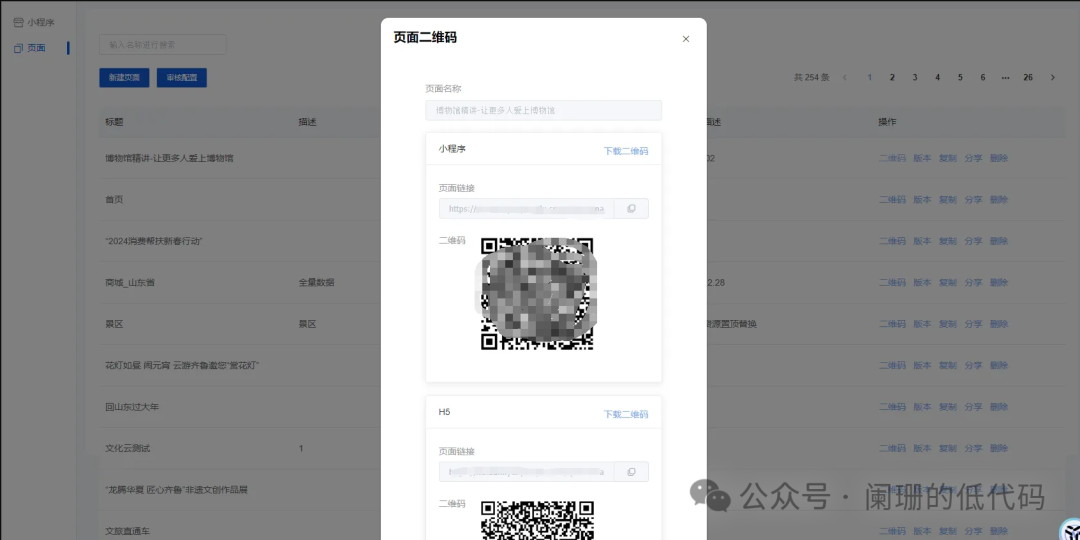
Task: Open 二维码 for 花灯如昼 row
Action: coord(892,365)
